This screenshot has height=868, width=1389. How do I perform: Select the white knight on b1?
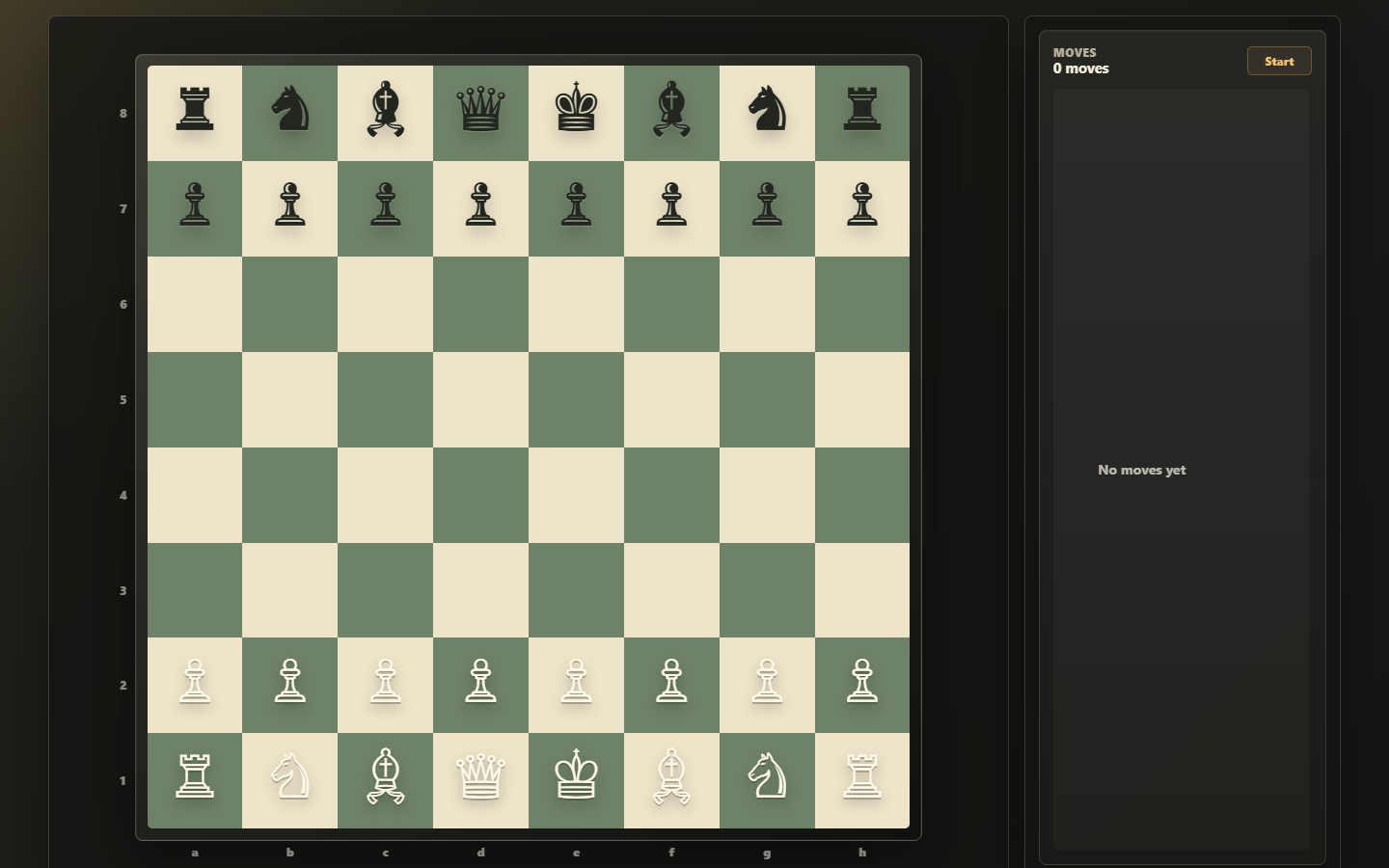(290, 780)
